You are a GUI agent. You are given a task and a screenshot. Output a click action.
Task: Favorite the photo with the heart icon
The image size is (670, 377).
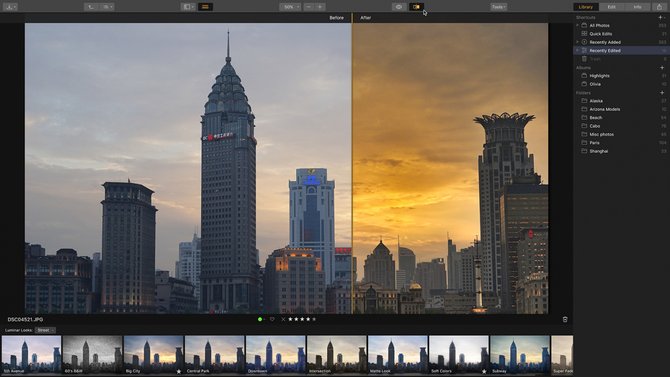click(x=272, y=319)
